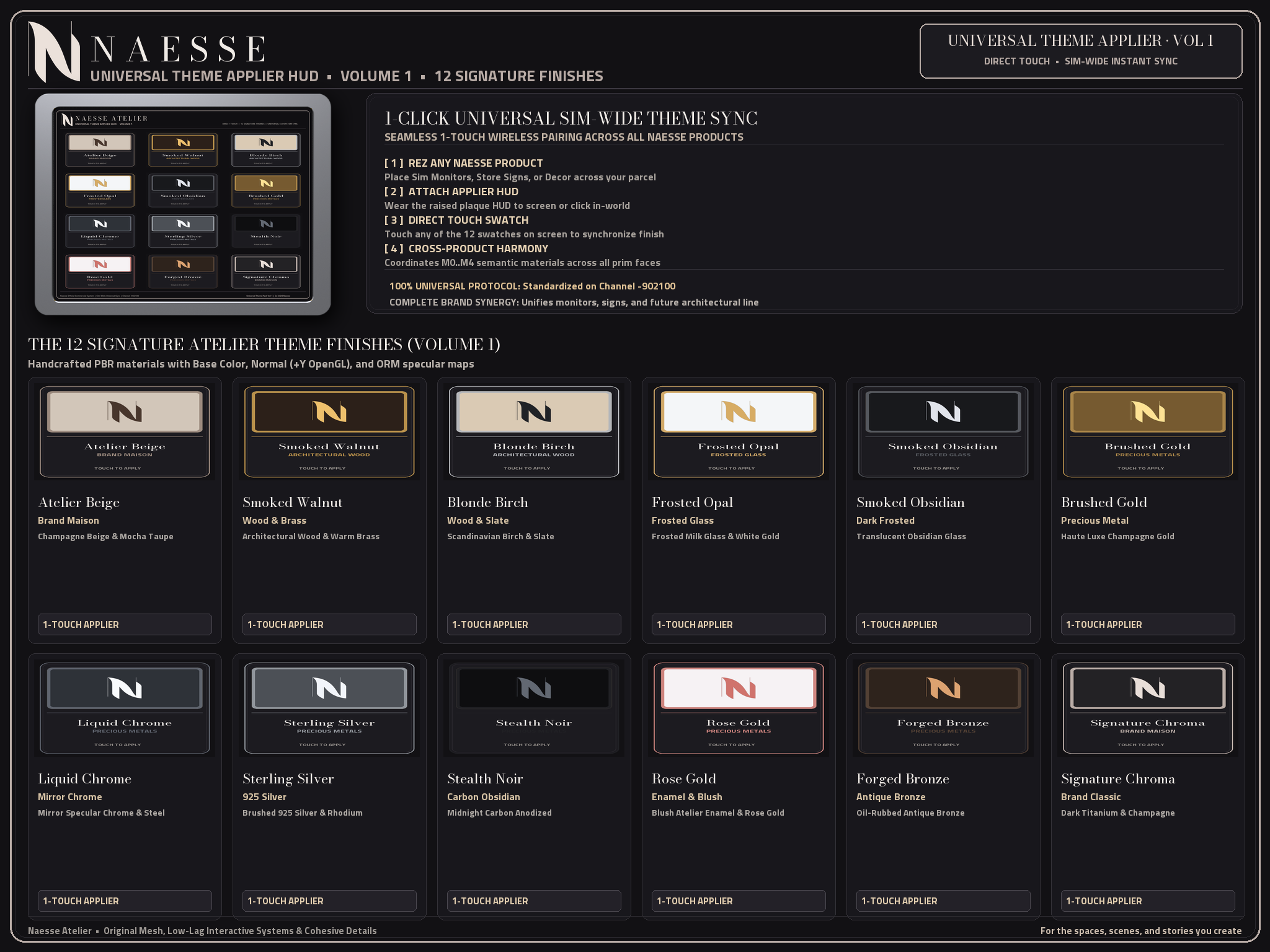Screen dimensions: 1270x952
Task: Click the Naesse N logo in header
Action: (55, 52)
